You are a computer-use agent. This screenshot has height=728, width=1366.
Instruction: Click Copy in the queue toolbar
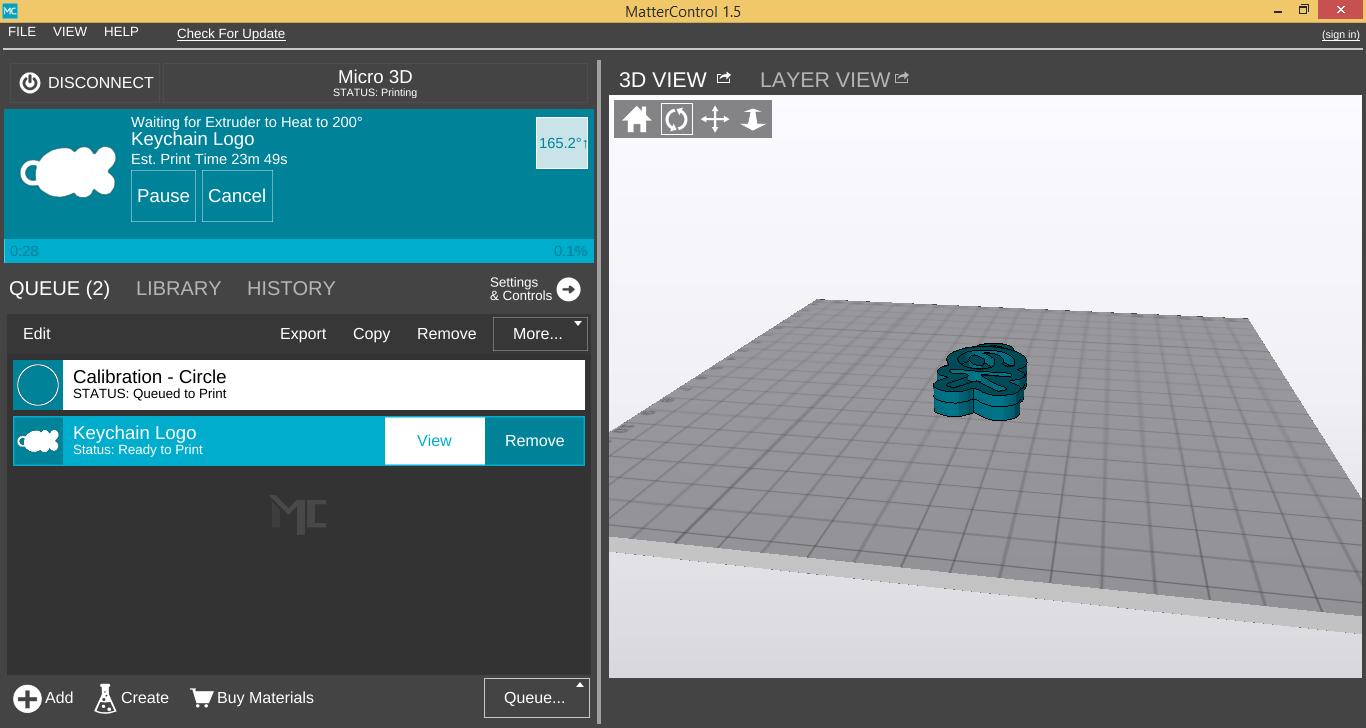click(371, 334)
